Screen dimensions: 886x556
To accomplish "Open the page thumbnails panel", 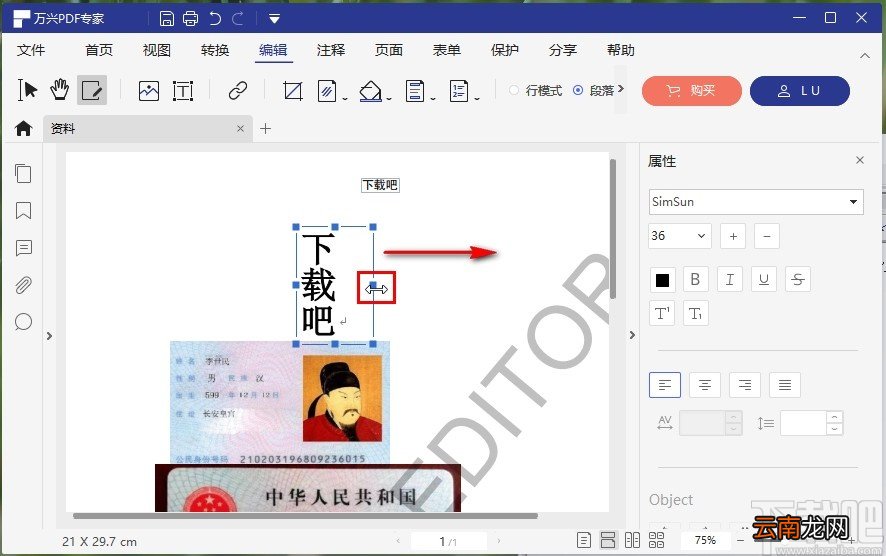I will point(23,173).
